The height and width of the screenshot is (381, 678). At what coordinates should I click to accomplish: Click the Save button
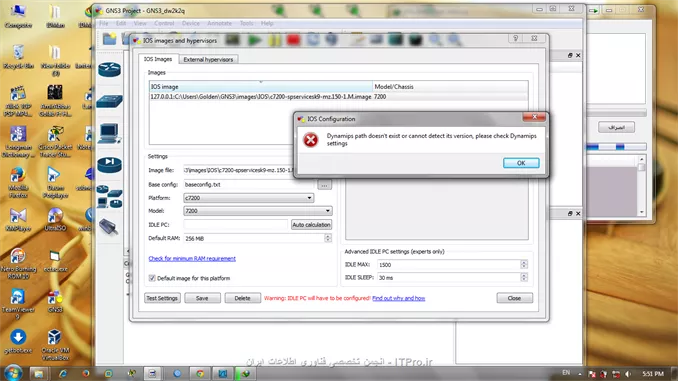[x=202, y=298]
